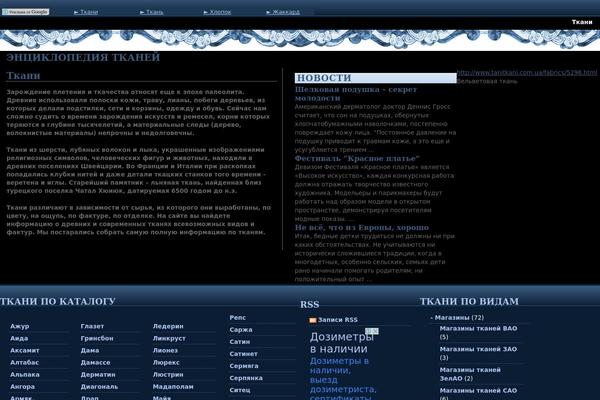Open 'Диагональ' in fabric catalog
Image resolution: width=600 pixels, height=400 pixels.
tap(99, 387)
